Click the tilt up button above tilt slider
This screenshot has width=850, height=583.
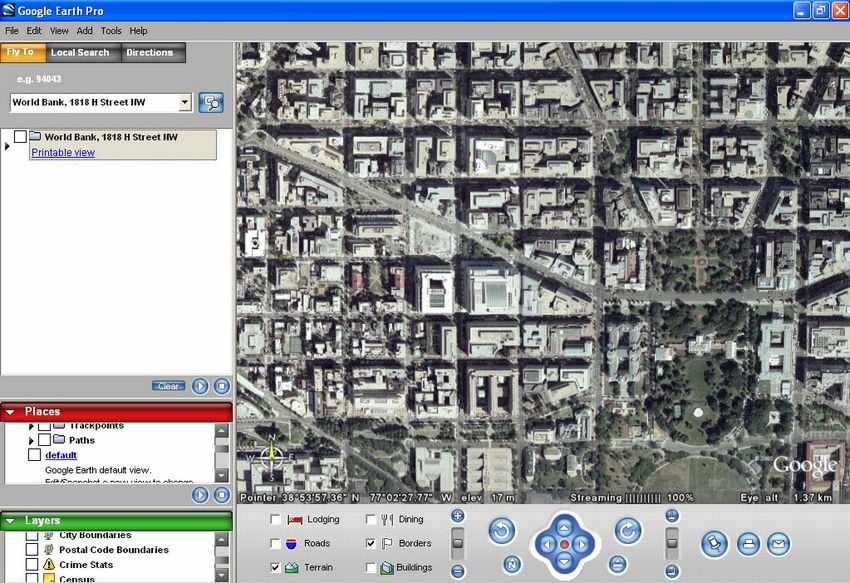pos(672,516)
